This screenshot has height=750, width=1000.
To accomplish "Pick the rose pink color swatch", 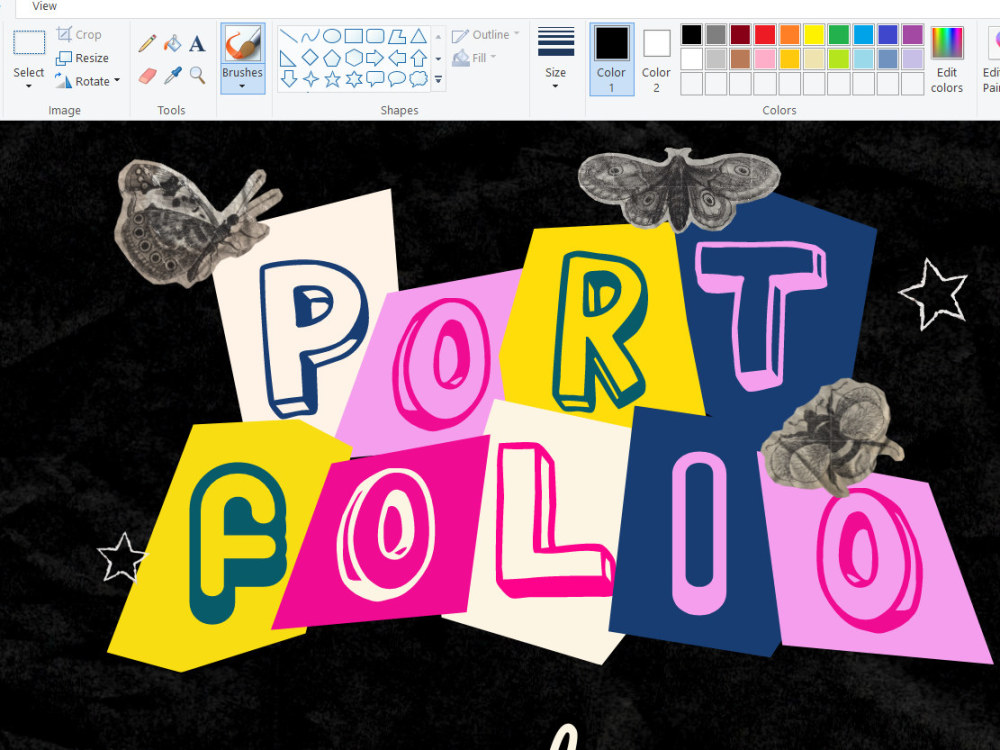I will click(765, 59).
